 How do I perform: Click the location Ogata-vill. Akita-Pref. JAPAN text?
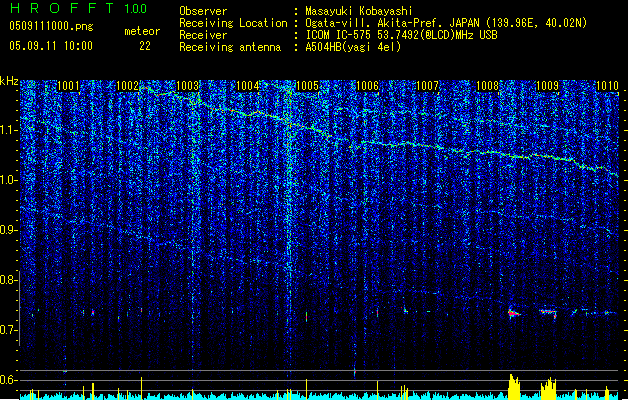coord(392,23)
